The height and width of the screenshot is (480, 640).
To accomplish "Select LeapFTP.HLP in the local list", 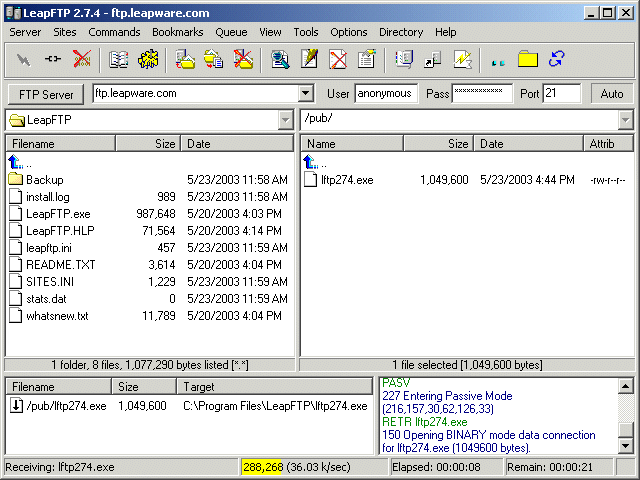I will tap(149, 231).
